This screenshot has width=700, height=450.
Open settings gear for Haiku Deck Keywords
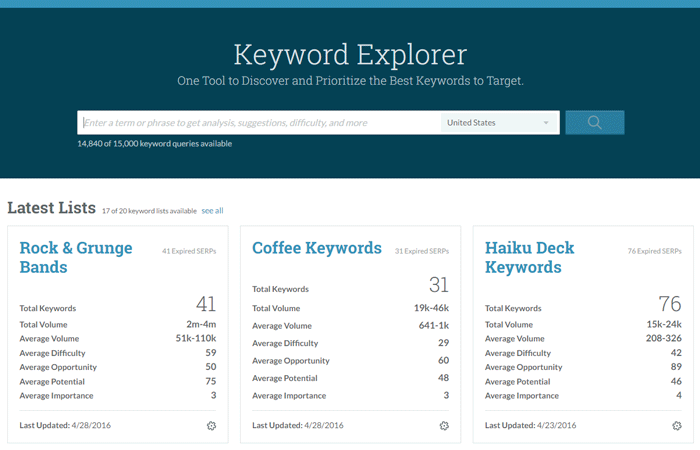click(x=676, y=426)
